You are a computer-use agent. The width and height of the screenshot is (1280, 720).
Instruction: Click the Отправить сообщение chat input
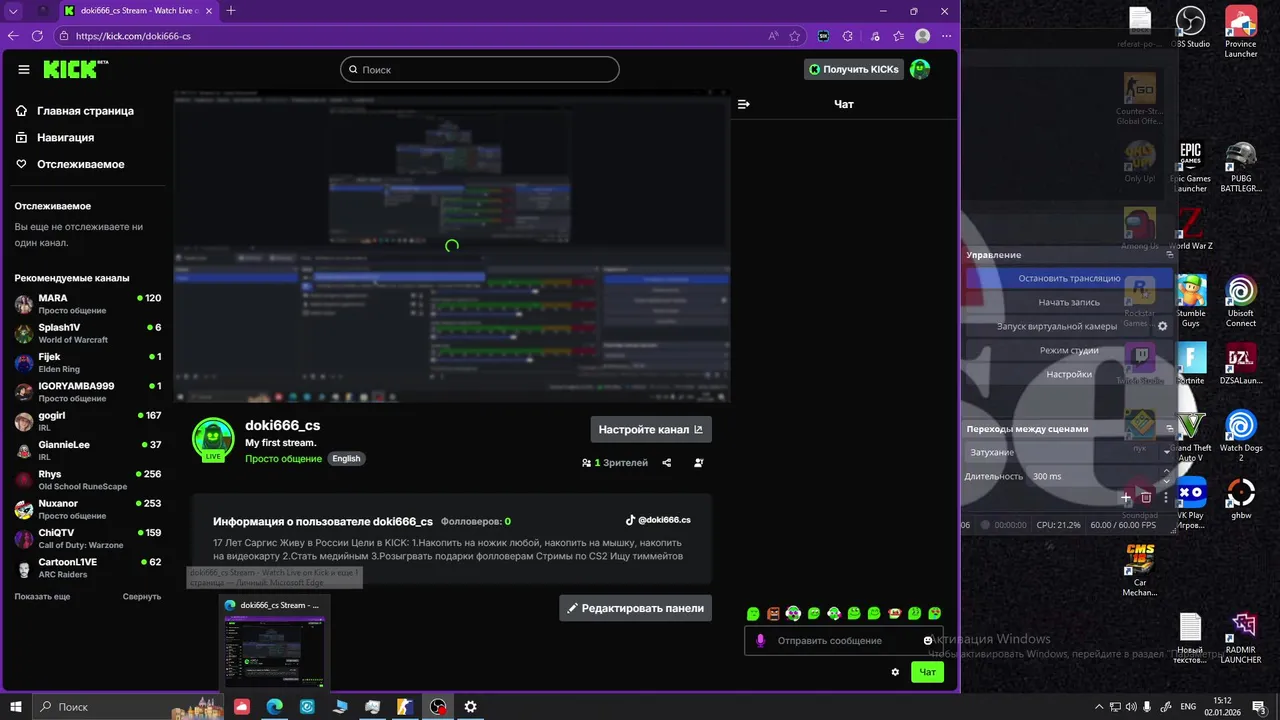click(844, 640)
